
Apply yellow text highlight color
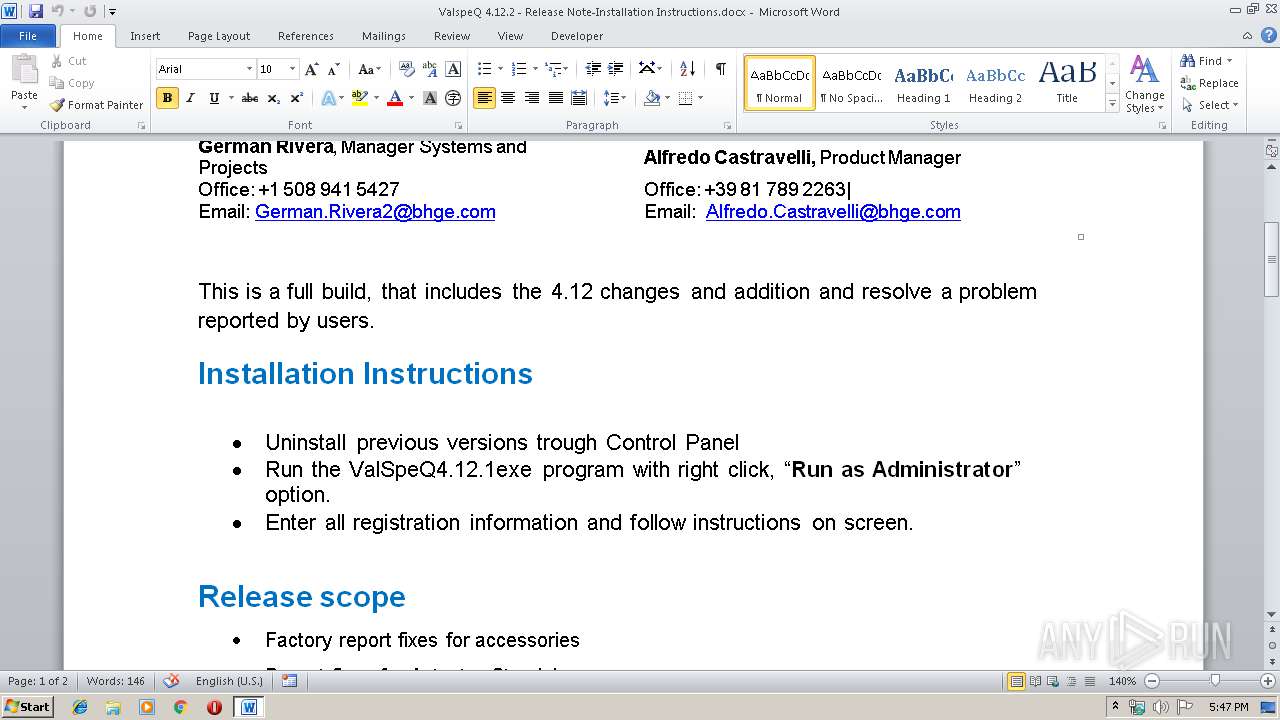click(360, 98)
